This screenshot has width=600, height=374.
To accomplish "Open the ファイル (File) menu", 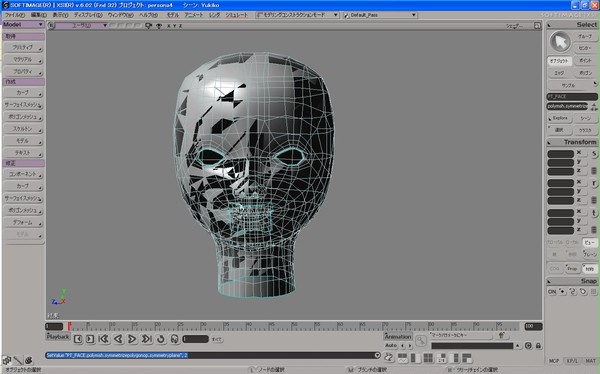I will click(x=15, y=15).
